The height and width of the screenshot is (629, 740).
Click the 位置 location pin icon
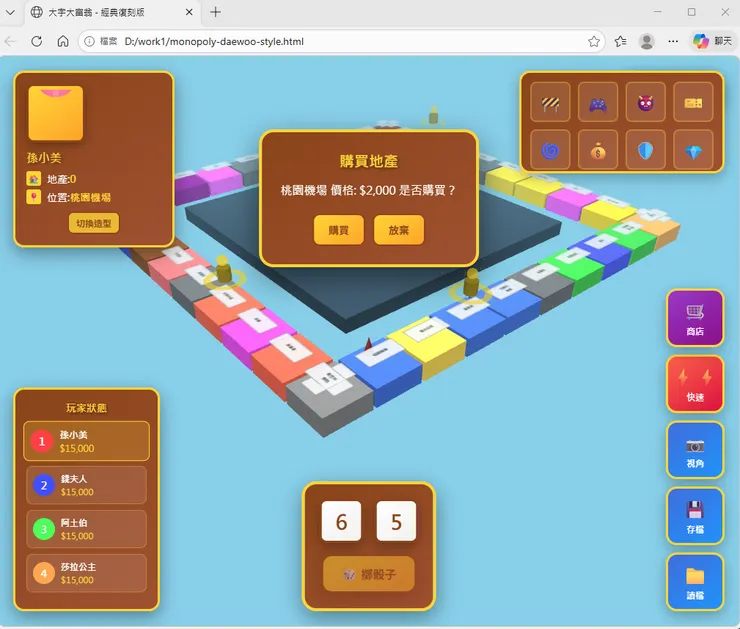tap(34, 197)
